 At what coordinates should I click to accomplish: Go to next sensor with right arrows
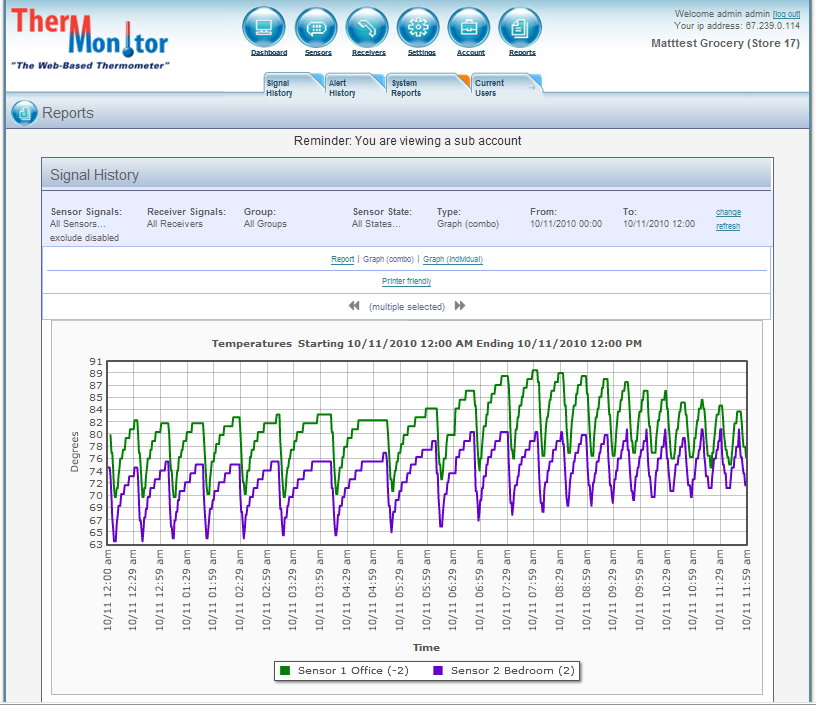[460, 306]
